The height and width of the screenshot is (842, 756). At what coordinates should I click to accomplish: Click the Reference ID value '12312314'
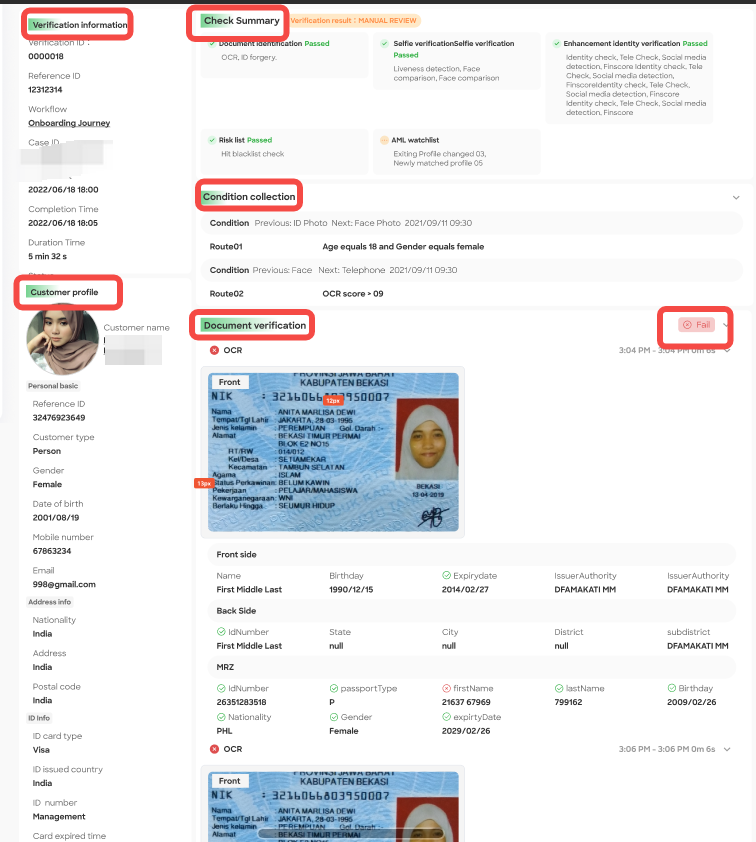tap(45, 90)
